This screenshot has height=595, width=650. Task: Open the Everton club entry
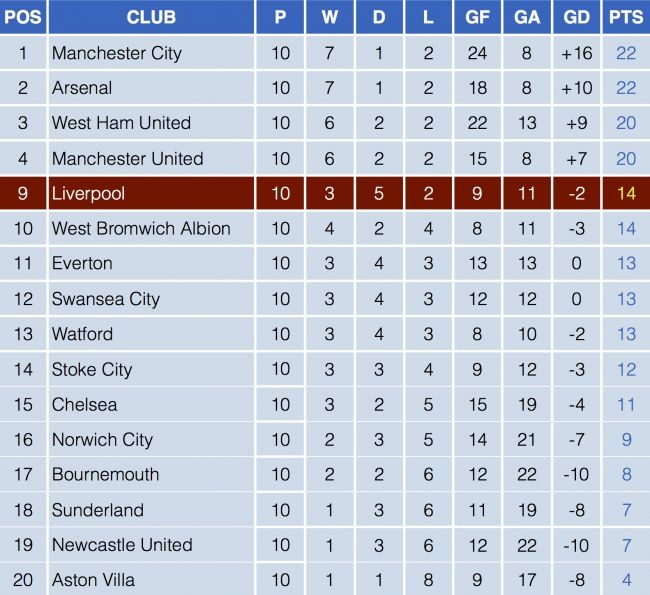pos(82,263)
